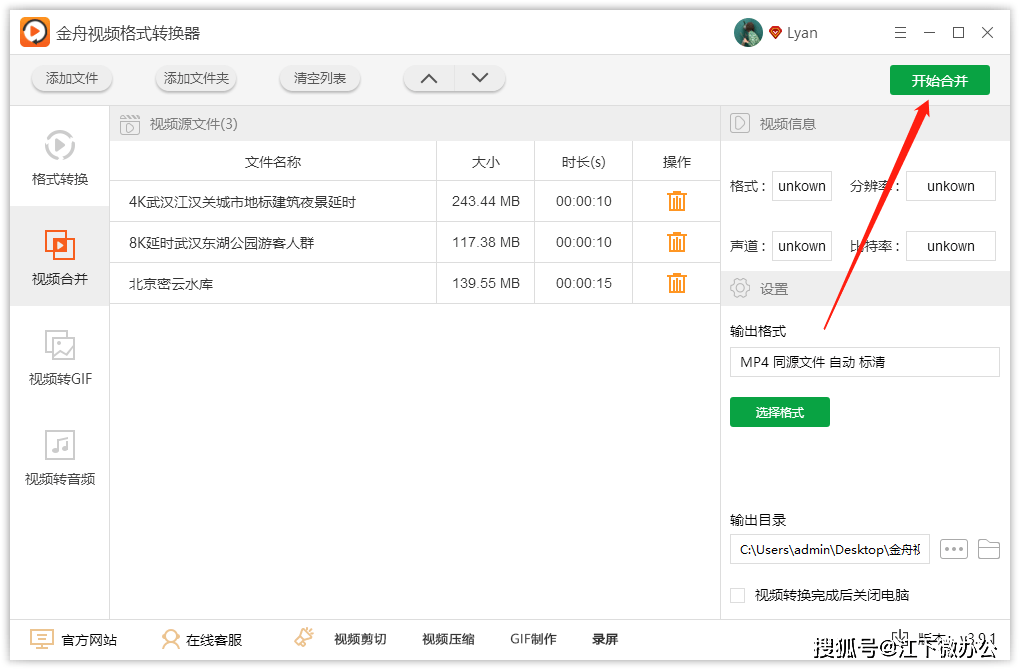Select the file row 北京密云水库
The width and height of the screenshot is (1020, 670).
[x=415, y=284]
